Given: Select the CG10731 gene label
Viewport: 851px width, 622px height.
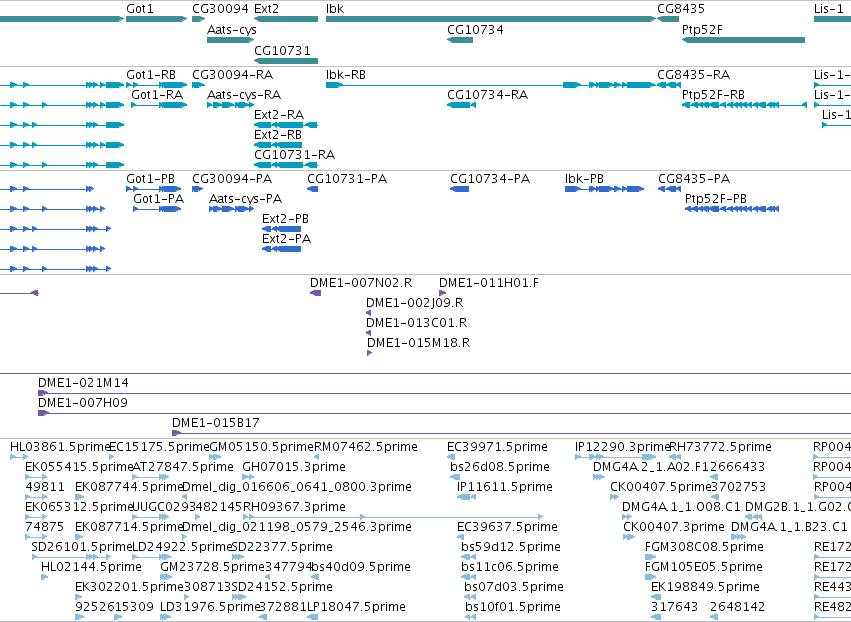Looking at the screenshot, I should pyautogui.click(x=282, y=50).
